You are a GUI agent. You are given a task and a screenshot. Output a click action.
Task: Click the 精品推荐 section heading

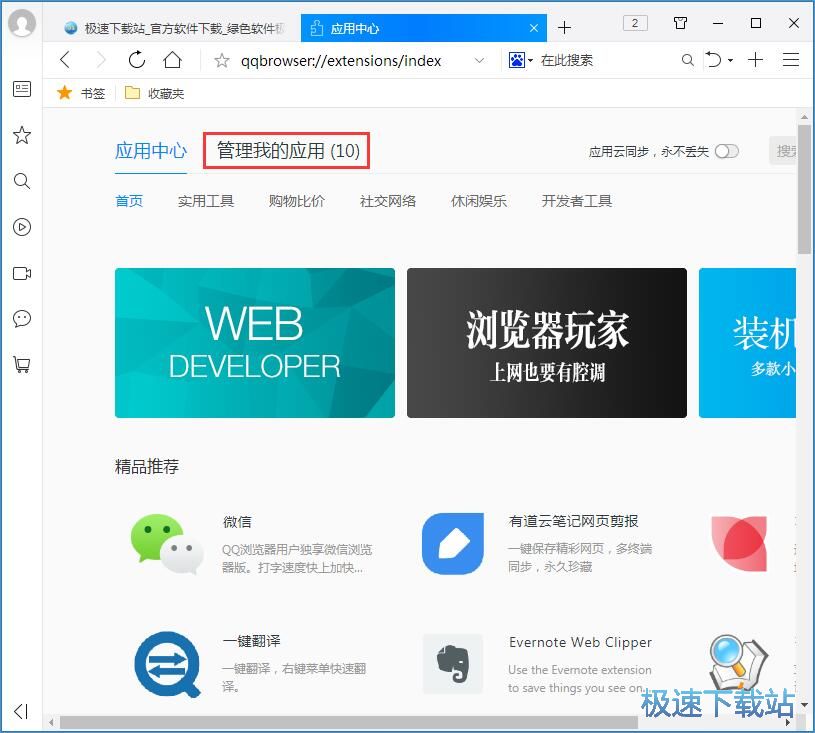pos(147,466)
